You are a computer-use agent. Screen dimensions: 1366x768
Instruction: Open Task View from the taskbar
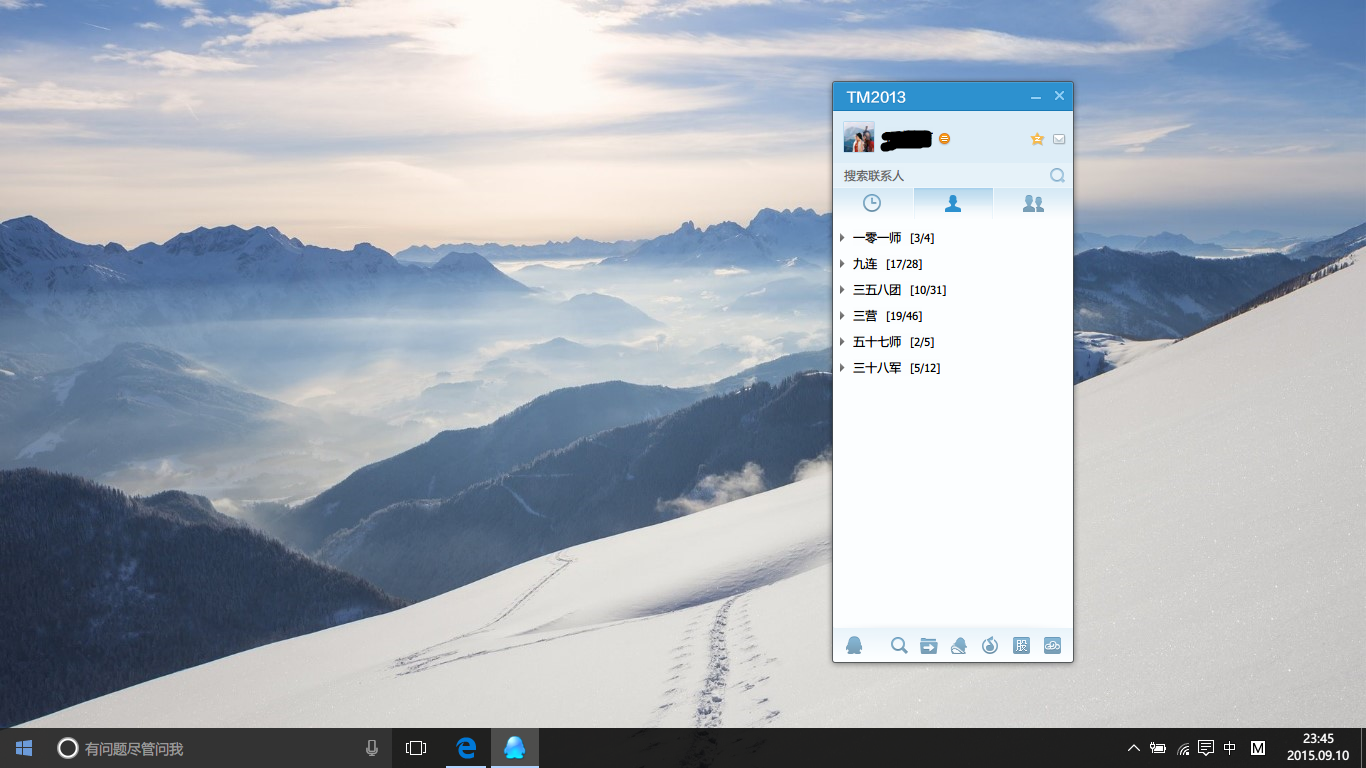click(416, 748)
